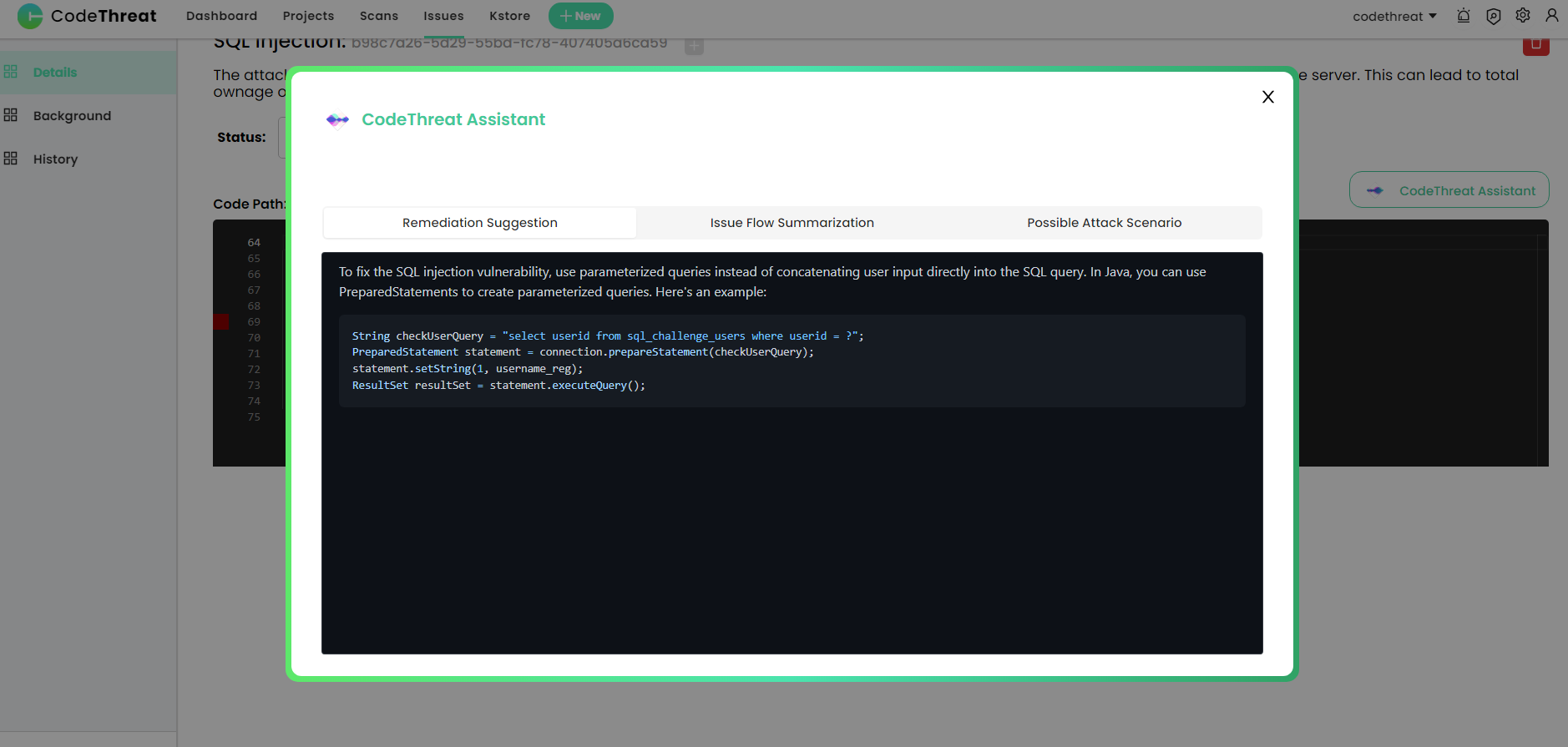
Task: Open the notifications bell icon
Action: click(1464, 16)
